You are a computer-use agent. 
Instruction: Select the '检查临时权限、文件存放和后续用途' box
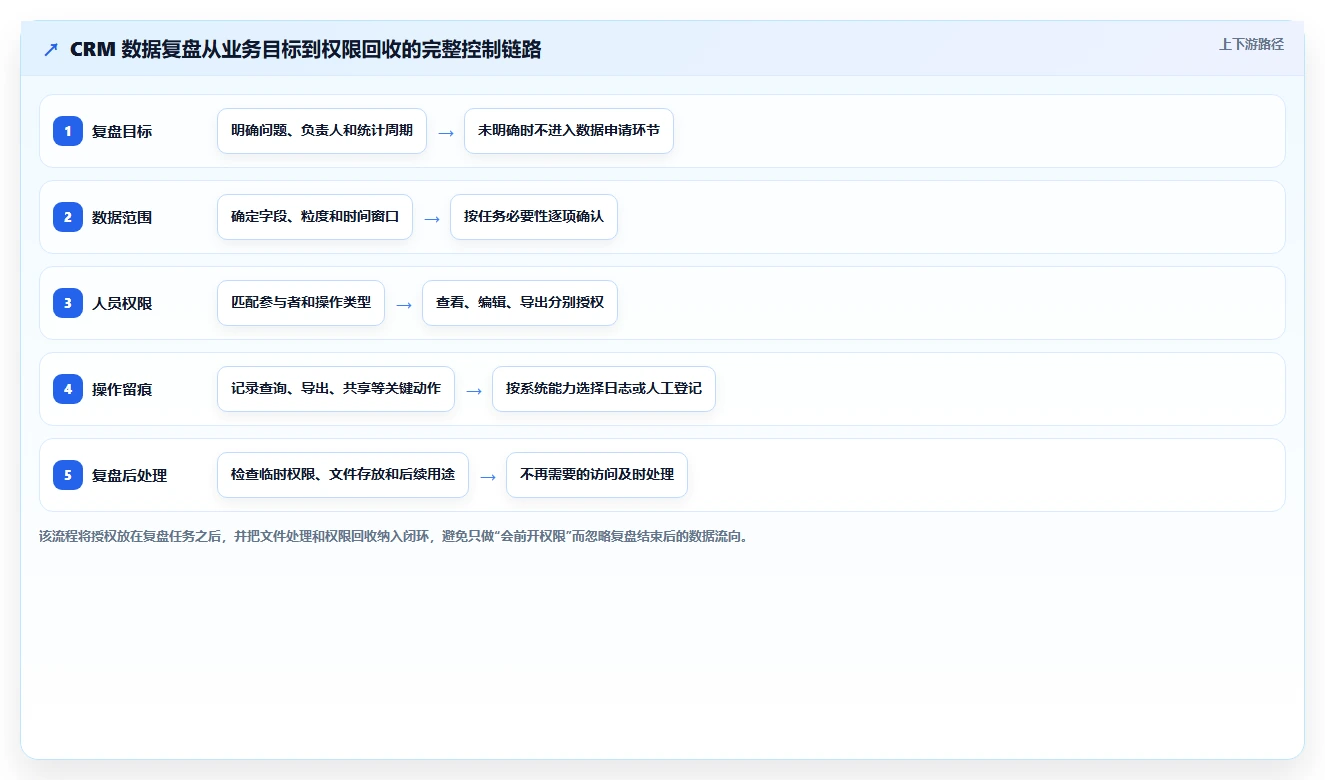click(x=343, y=475)
